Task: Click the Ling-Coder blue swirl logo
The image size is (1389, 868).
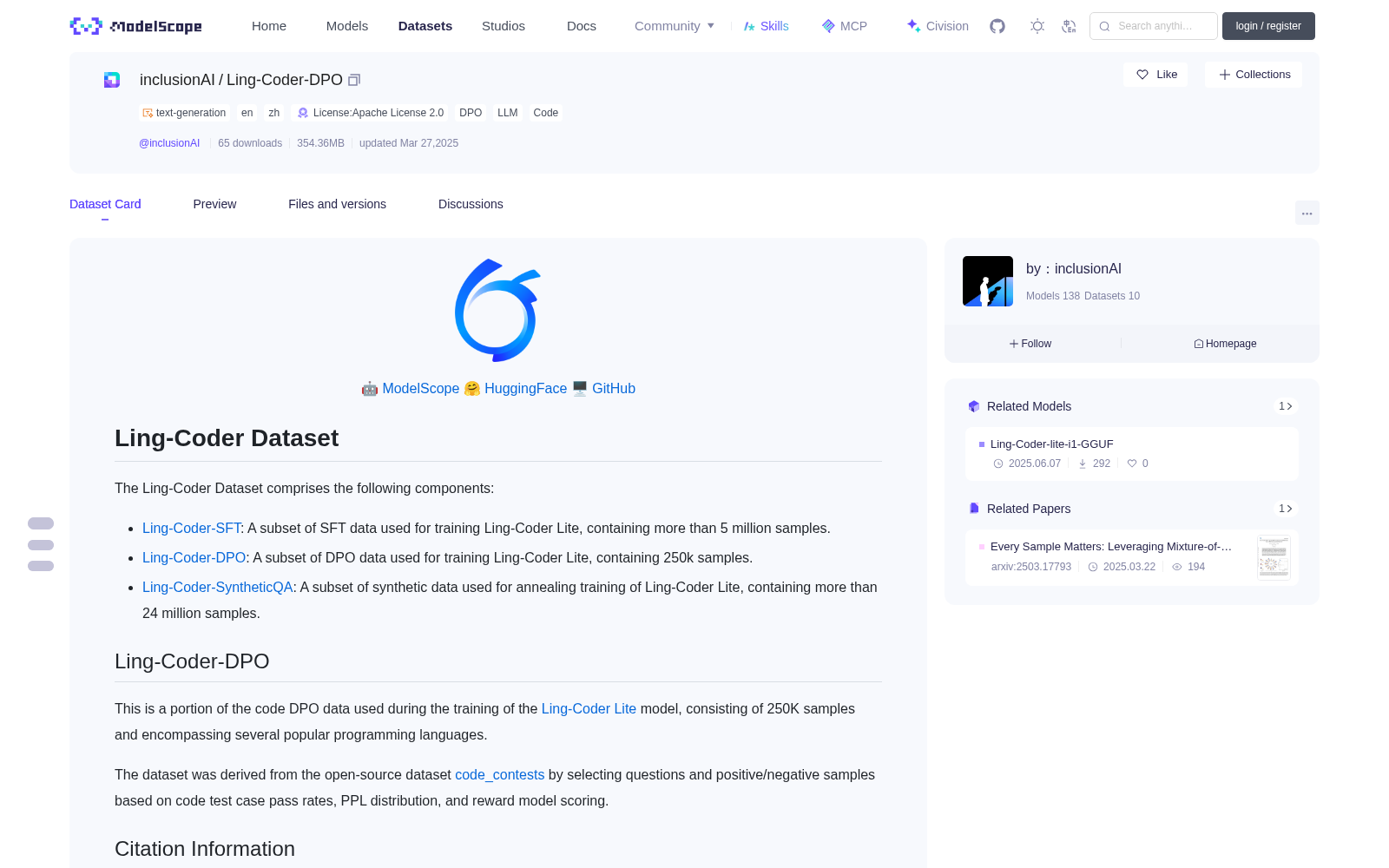Action: tap(498, 310)
